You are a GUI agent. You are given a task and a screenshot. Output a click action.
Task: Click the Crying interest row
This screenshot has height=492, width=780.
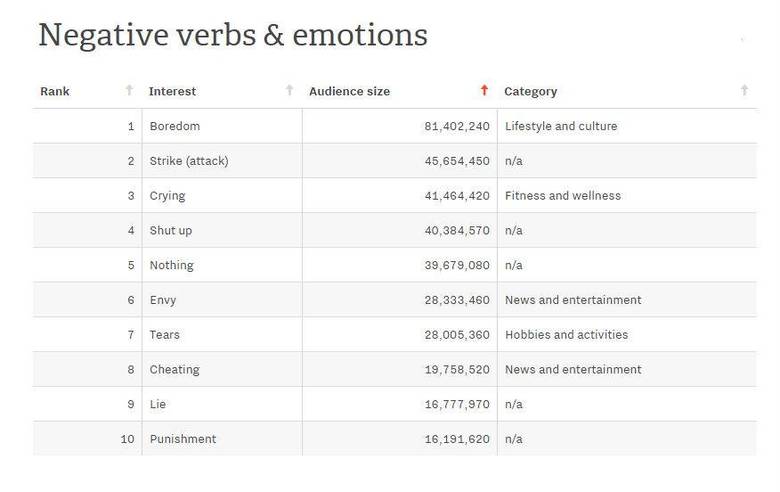point(168,196)
